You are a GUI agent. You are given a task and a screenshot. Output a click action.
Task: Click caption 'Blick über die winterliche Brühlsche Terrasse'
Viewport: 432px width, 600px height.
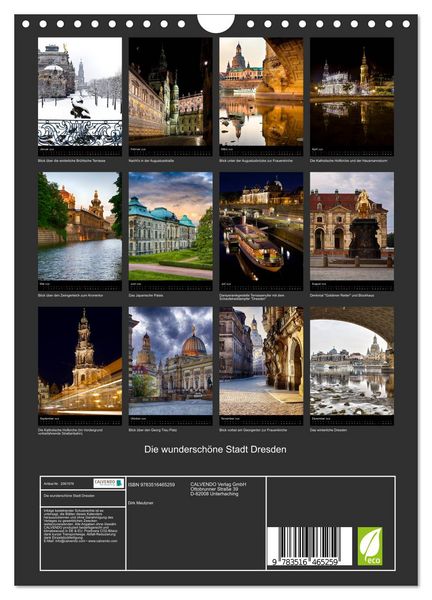(72, 161)
